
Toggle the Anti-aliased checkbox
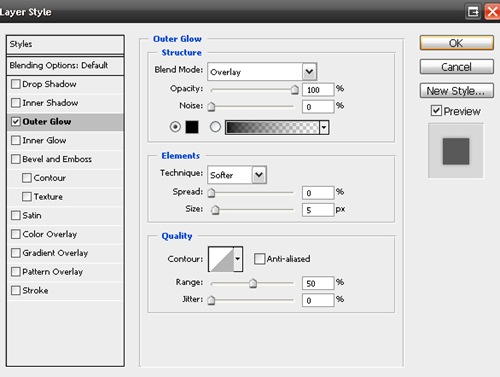point(259,259)
